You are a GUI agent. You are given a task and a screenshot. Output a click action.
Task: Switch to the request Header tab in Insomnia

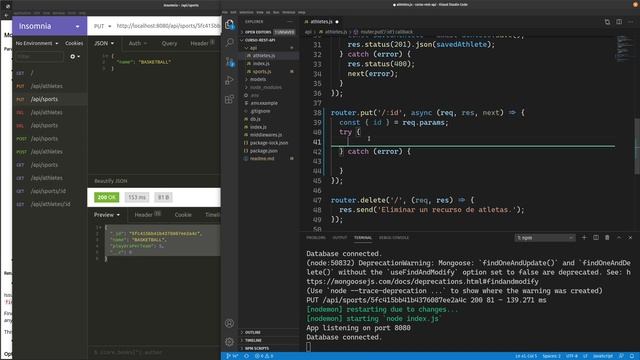coord(202,43)
